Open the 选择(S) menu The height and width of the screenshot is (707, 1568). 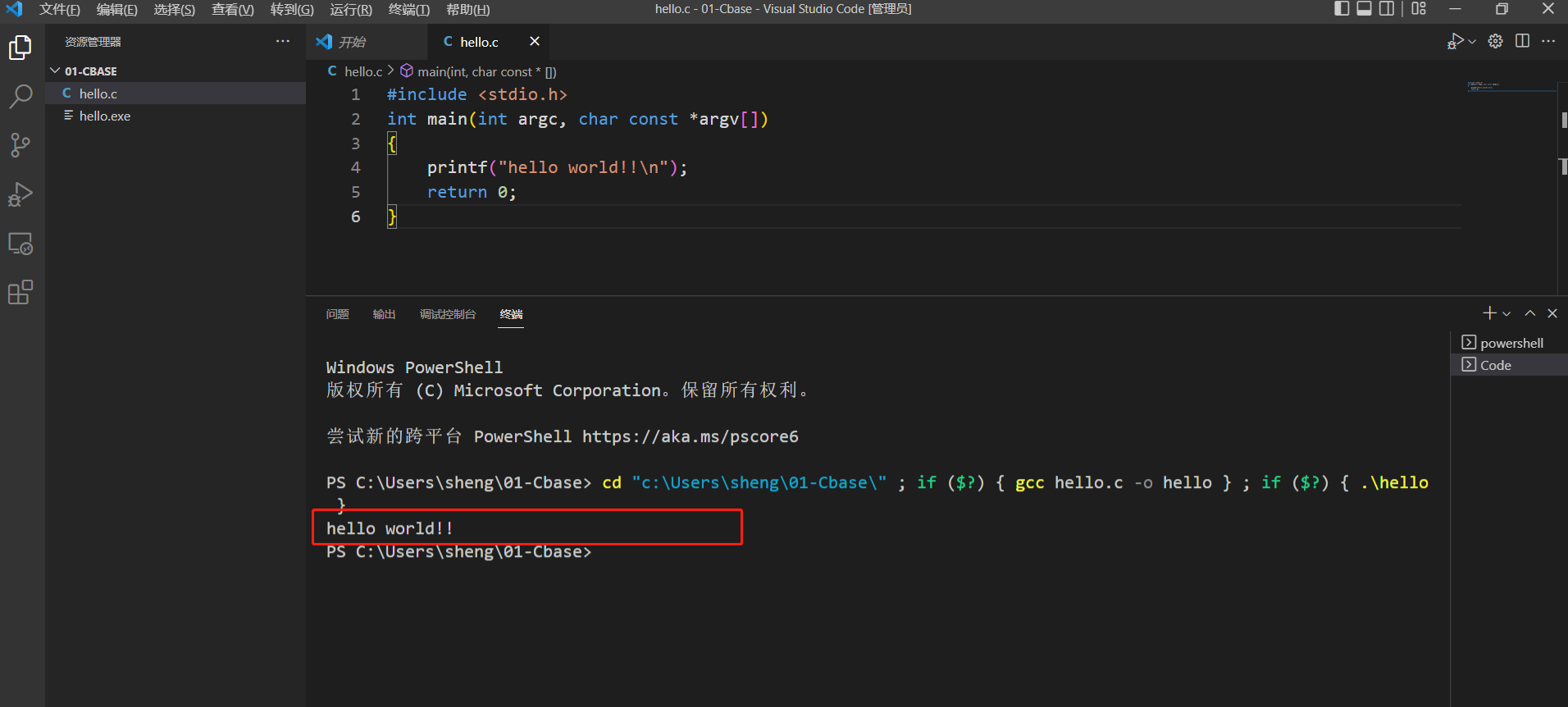coord(174,9)
